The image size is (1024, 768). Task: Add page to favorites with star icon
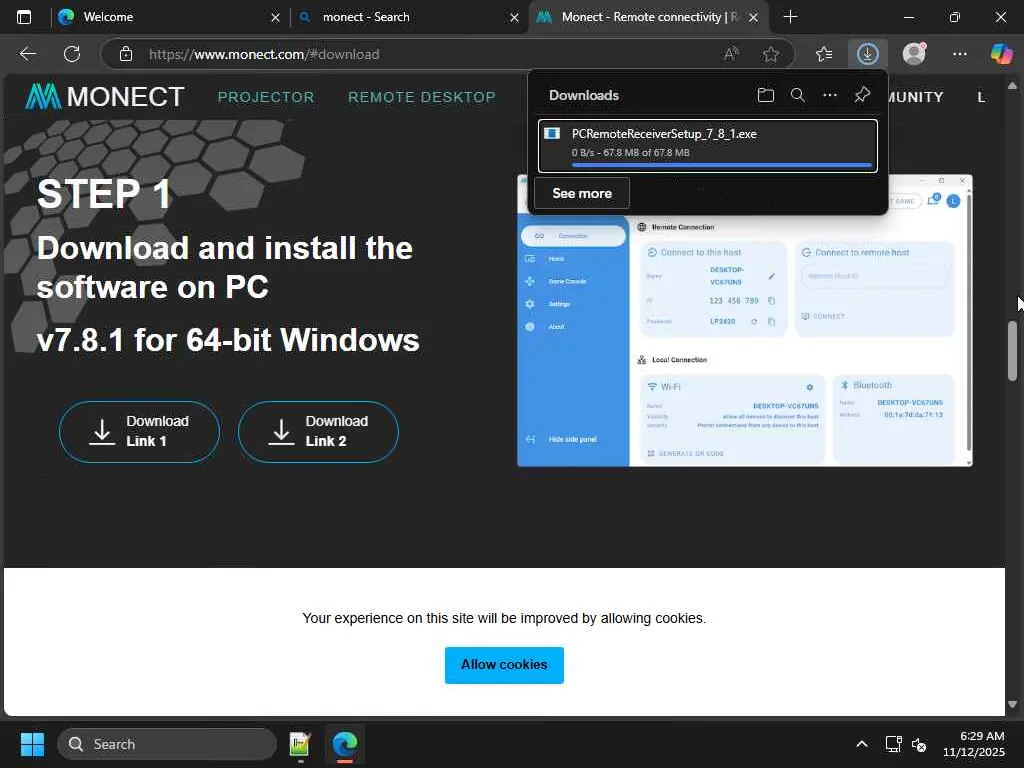(x=771, y=54)
